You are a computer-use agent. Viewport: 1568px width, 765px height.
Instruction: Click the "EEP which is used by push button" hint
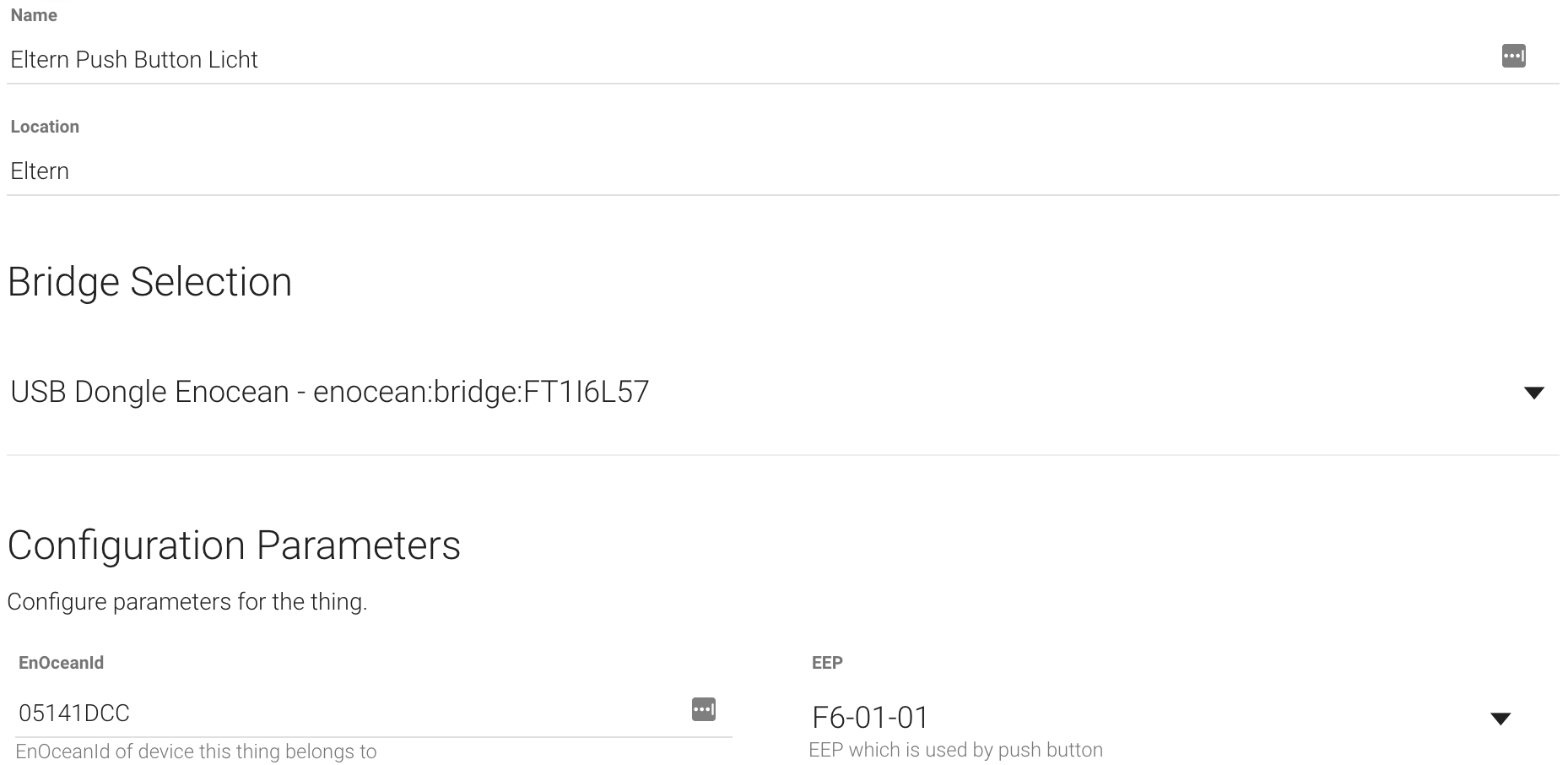click(x=955, y=750)
